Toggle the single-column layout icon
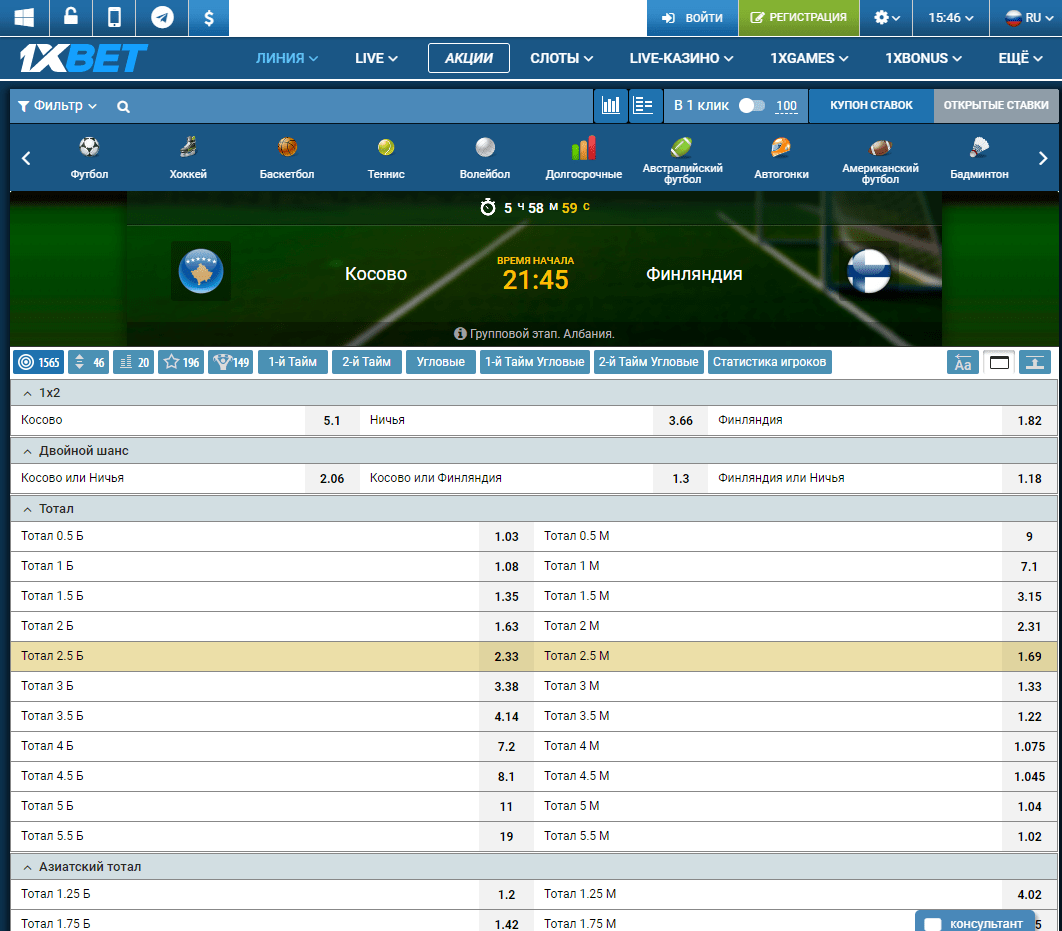Screen dimensions: 1062x931 click(x=999, y=363)
